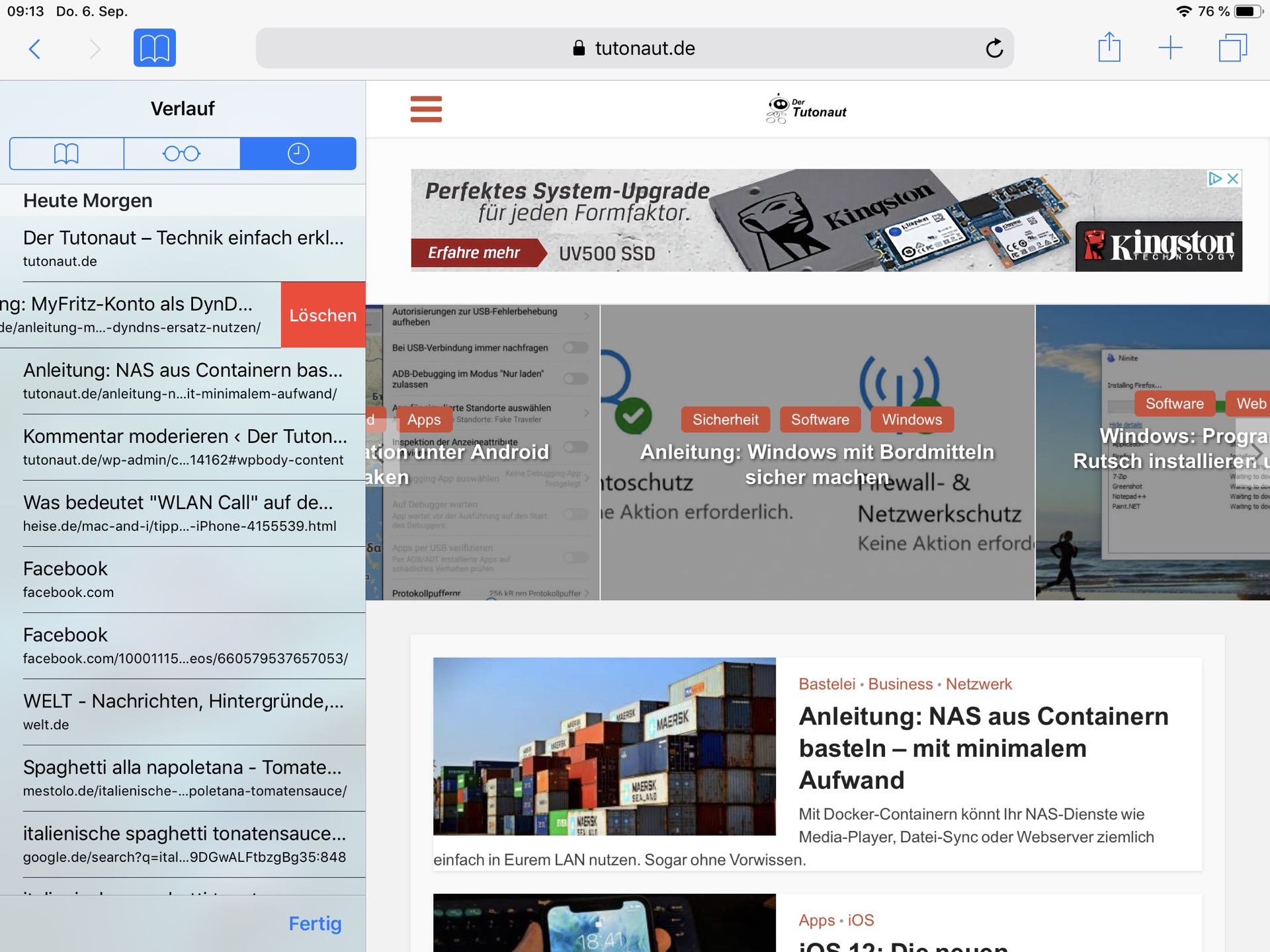The height and width of the screenshot is (952, 1270).
Task: Click the Der Tutonaut logo
Action: click(x=806, y=109)
